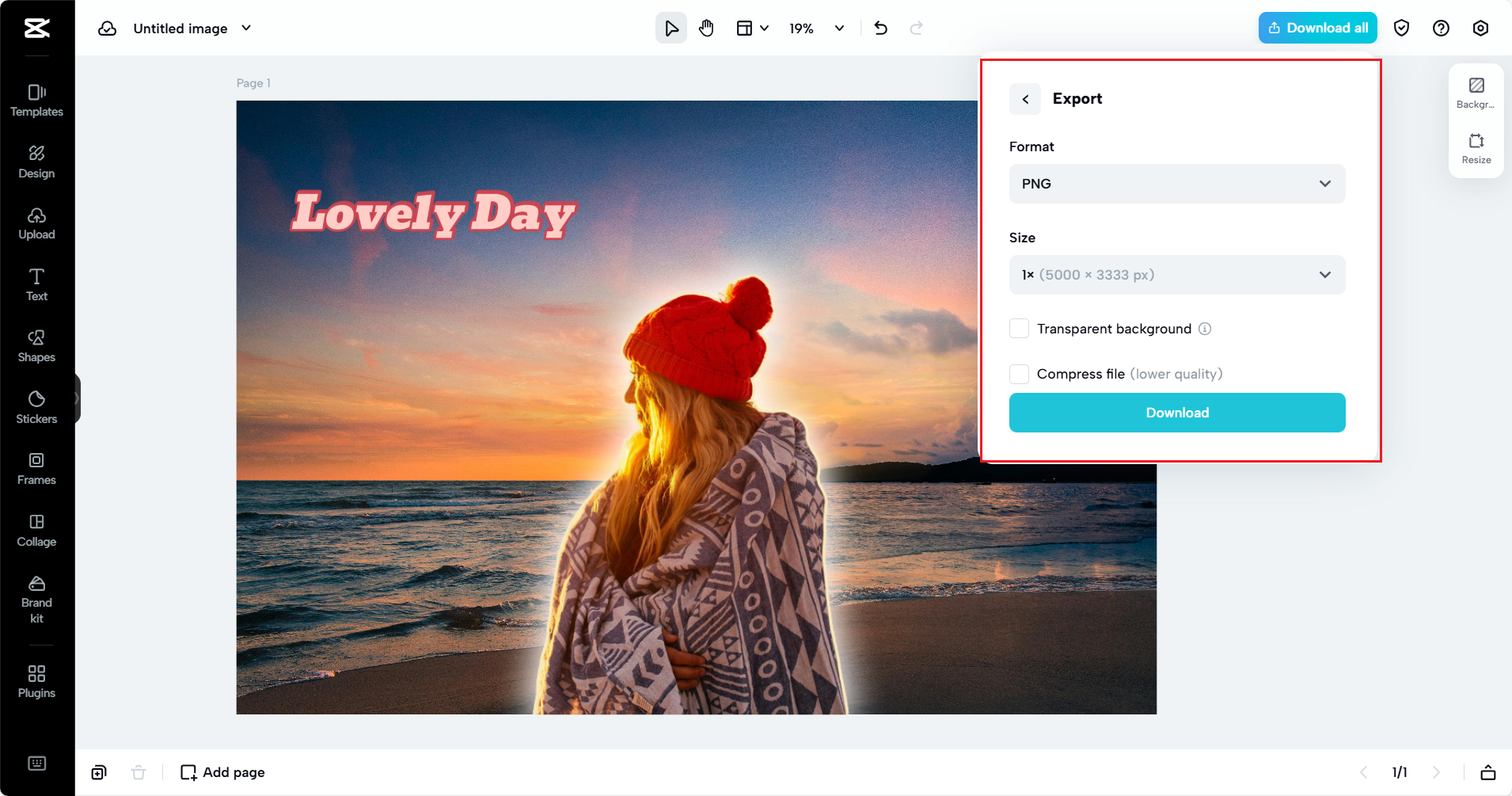The image size is (1512, 796).
Task: Open the Shapes panel
Action: pyautogui.click(x=36, y=346)
